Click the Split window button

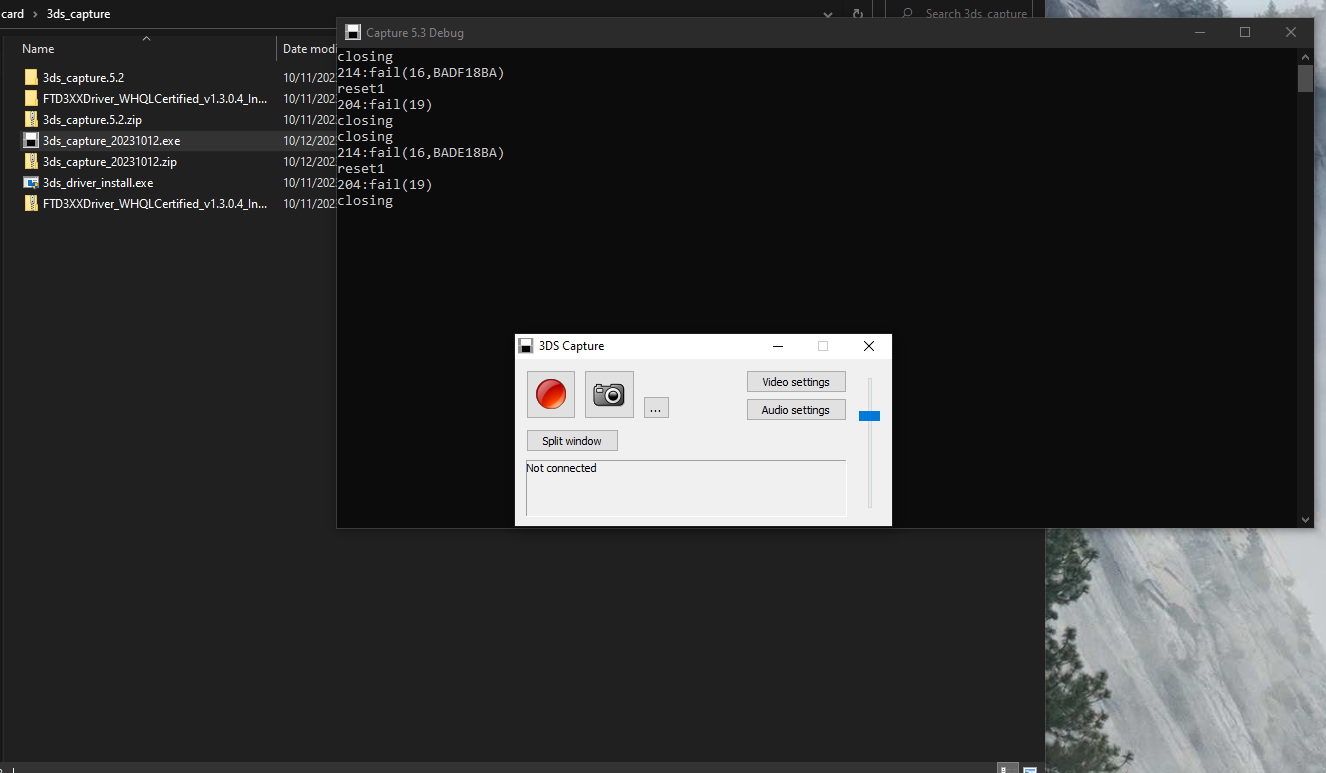(x=572, y=441)
